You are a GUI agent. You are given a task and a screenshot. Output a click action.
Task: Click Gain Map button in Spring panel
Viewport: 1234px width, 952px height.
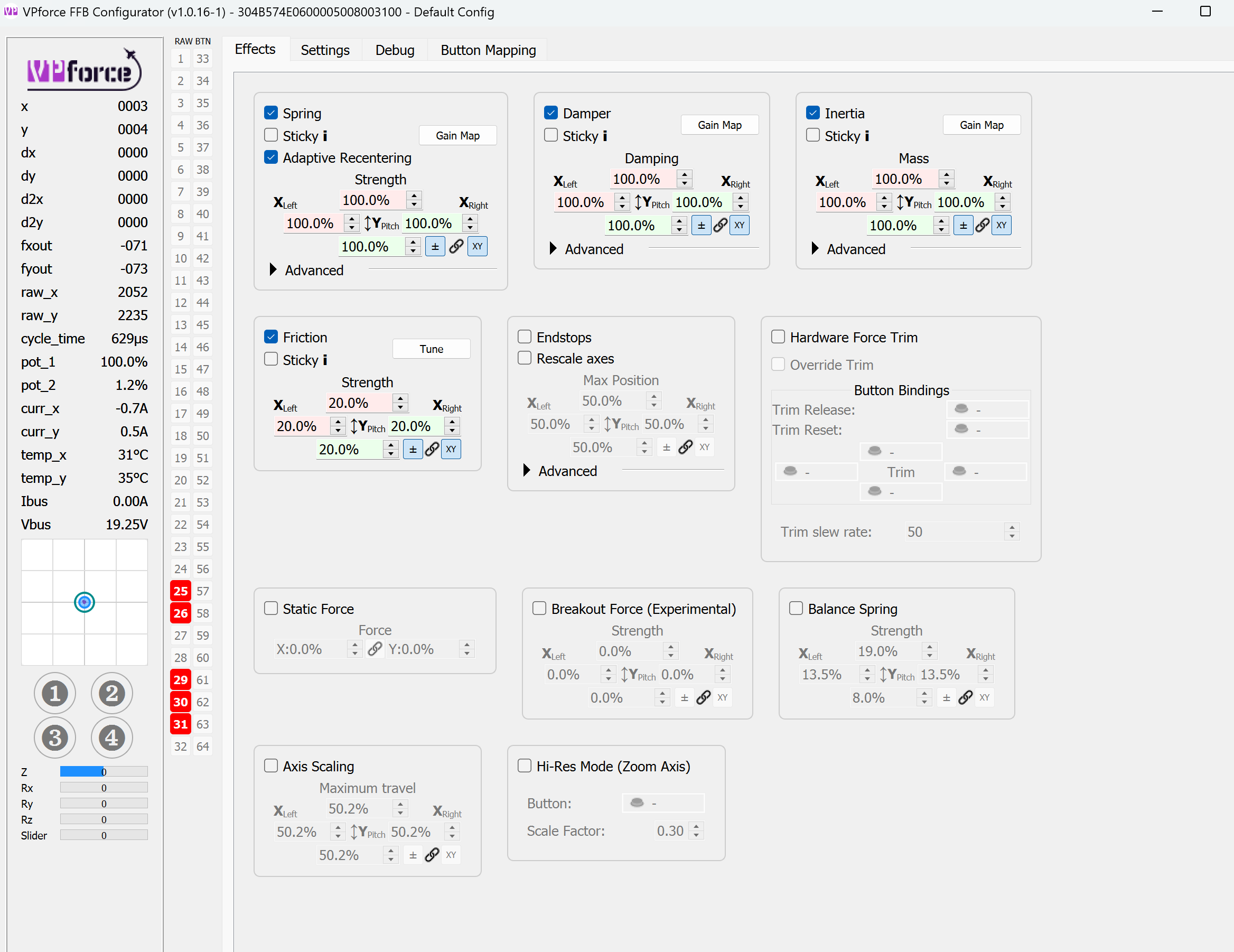(457, 136)
